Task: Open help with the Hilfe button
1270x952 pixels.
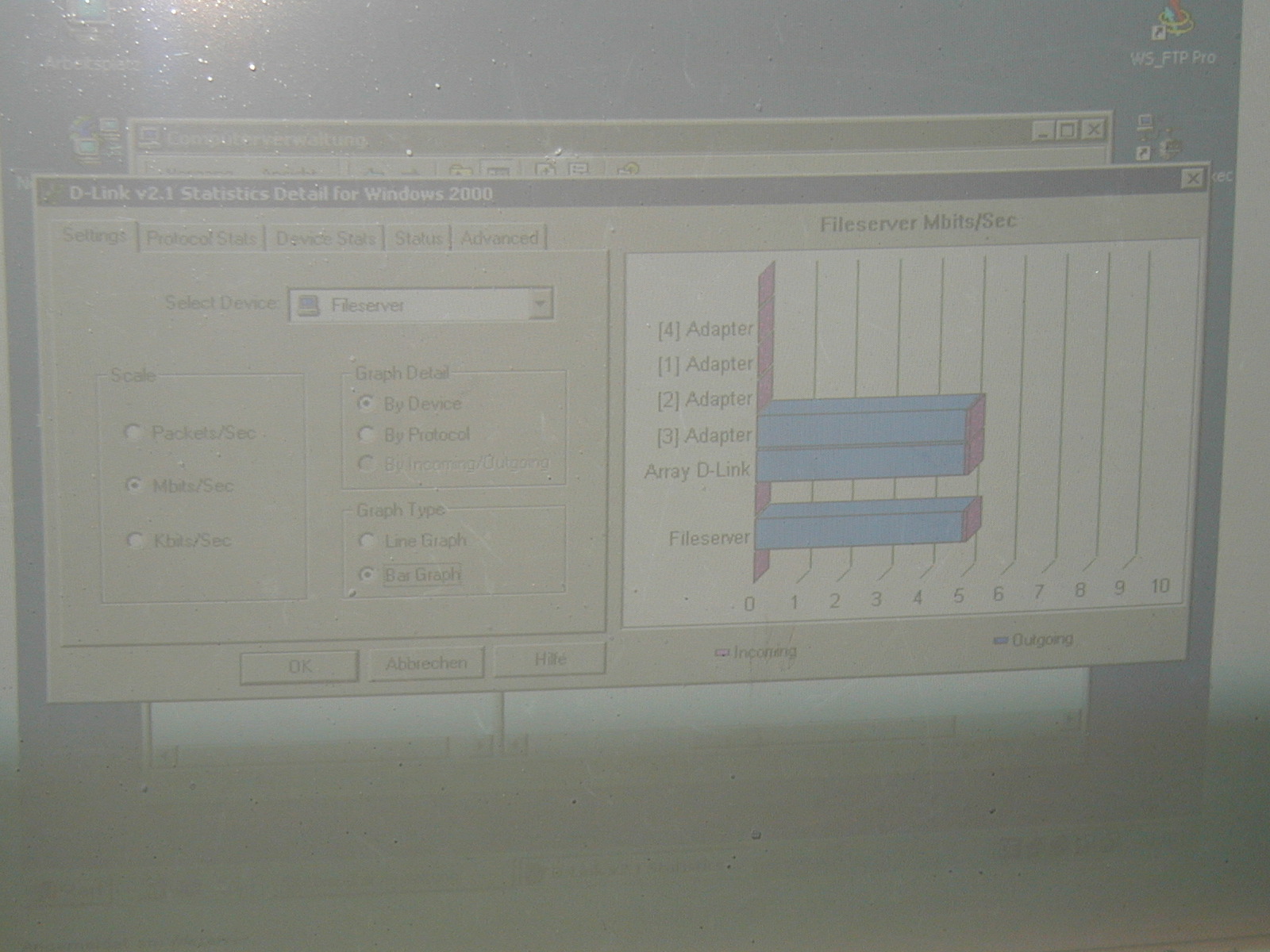Action: click(549, 659)
